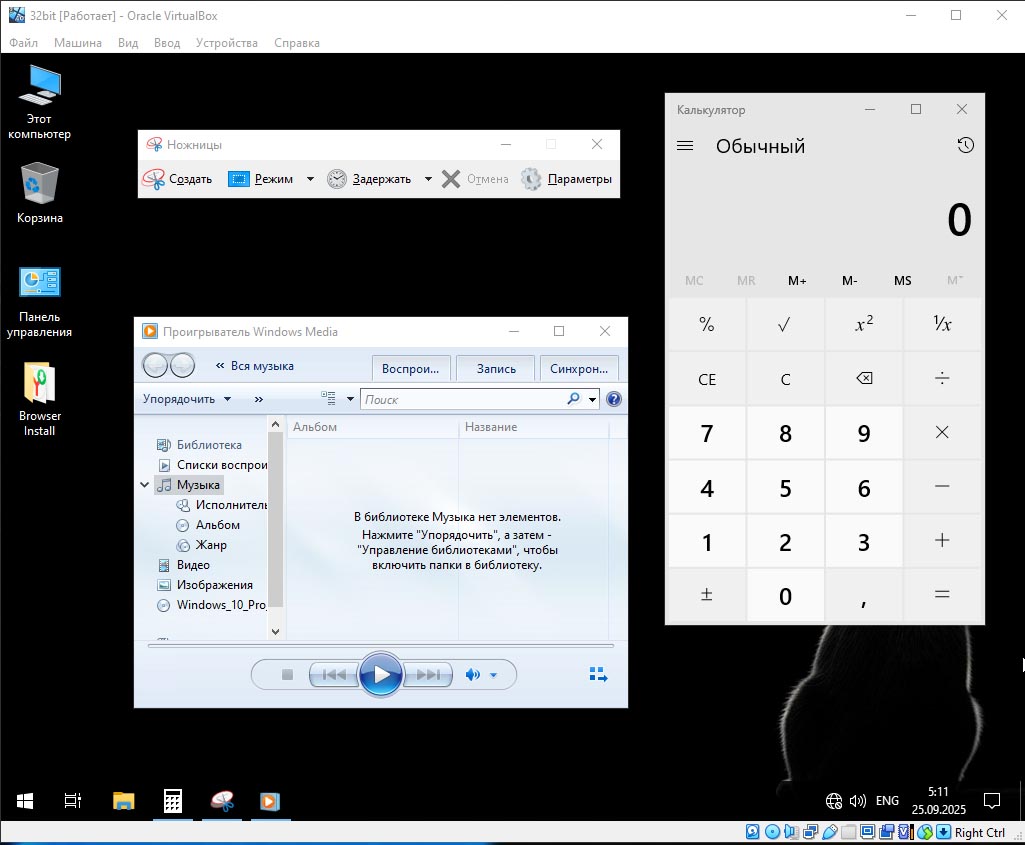The image size is (1025, 845).
Task: Open the view options dropdown arrow
Action: [x=350, y=399]
